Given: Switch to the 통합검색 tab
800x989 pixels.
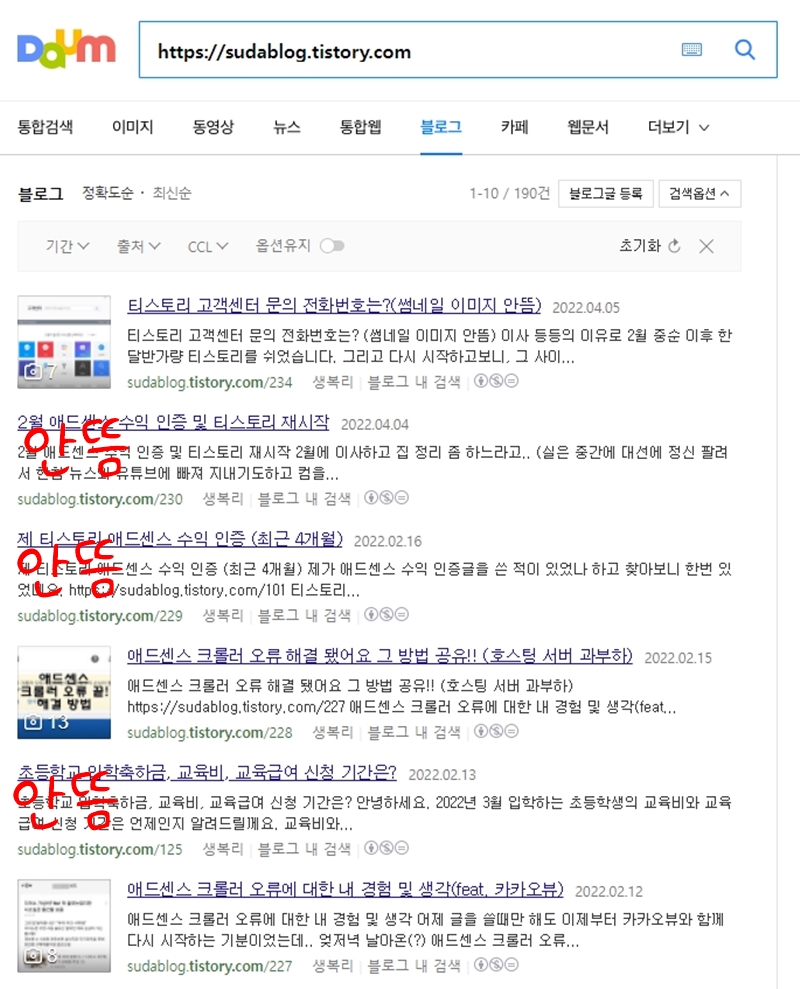Looking at the screenshot, I should pyautogui.click(x=45, y=127).
